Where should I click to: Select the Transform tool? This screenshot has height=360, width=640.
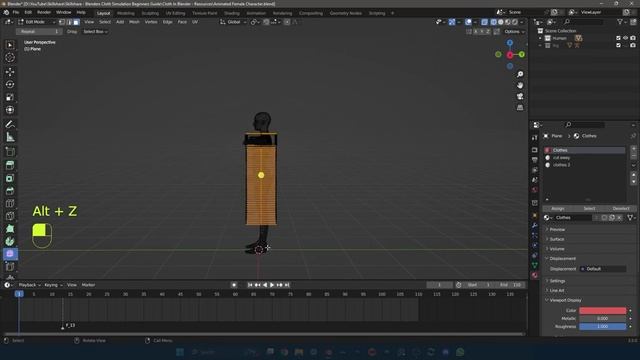(10, 110)
